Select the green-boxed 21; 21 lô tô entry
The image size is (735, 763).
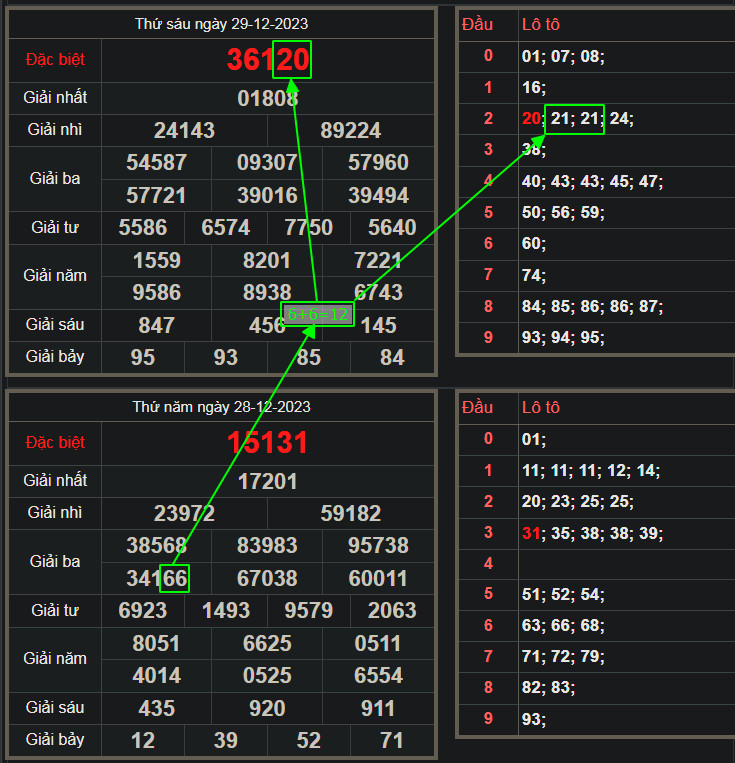coord(574,119)
